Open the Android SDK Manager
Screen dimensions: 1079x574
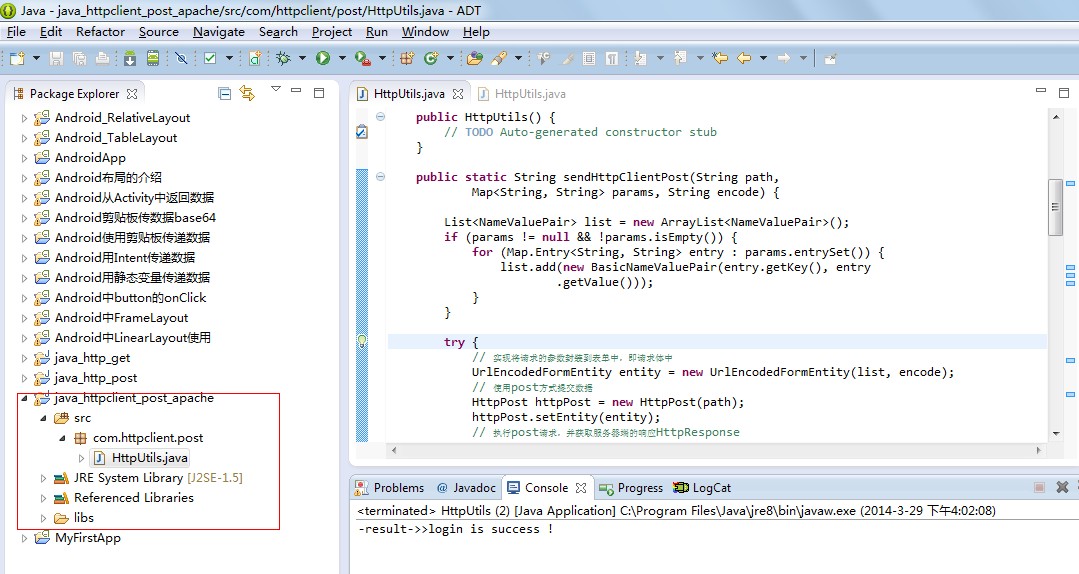point(130,59)
